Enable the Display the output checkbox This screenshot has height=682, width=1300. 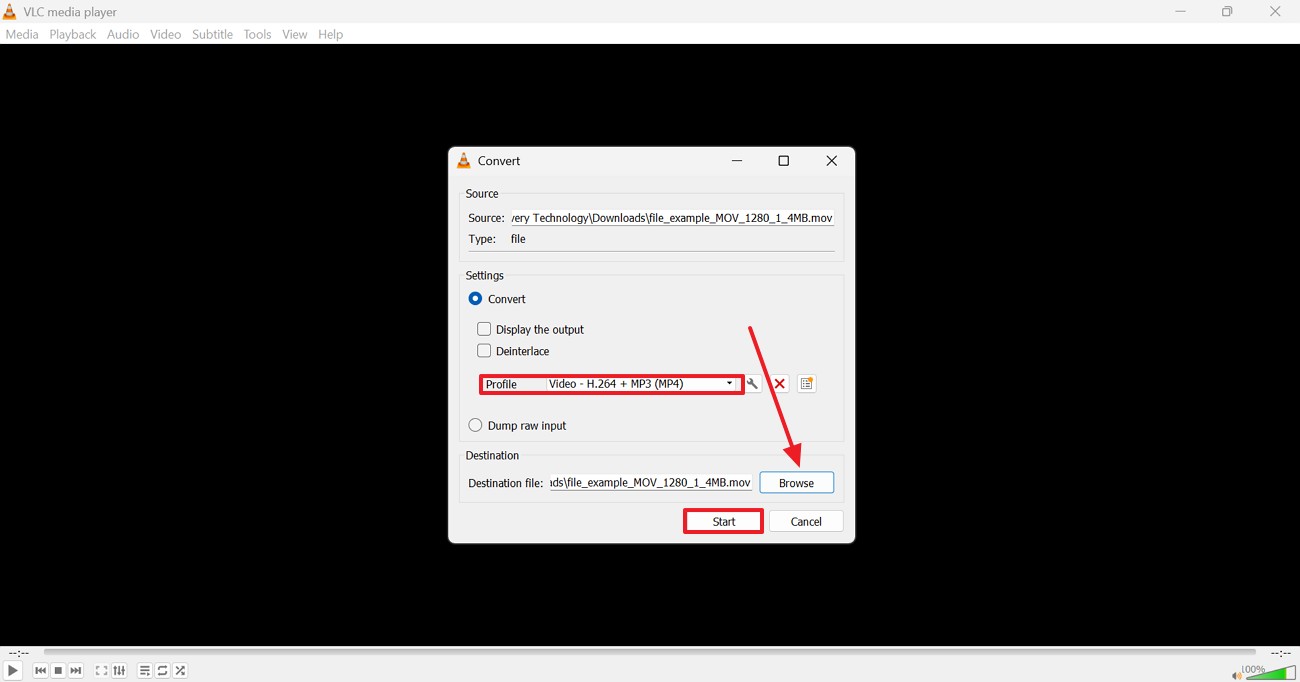(484, 329)
